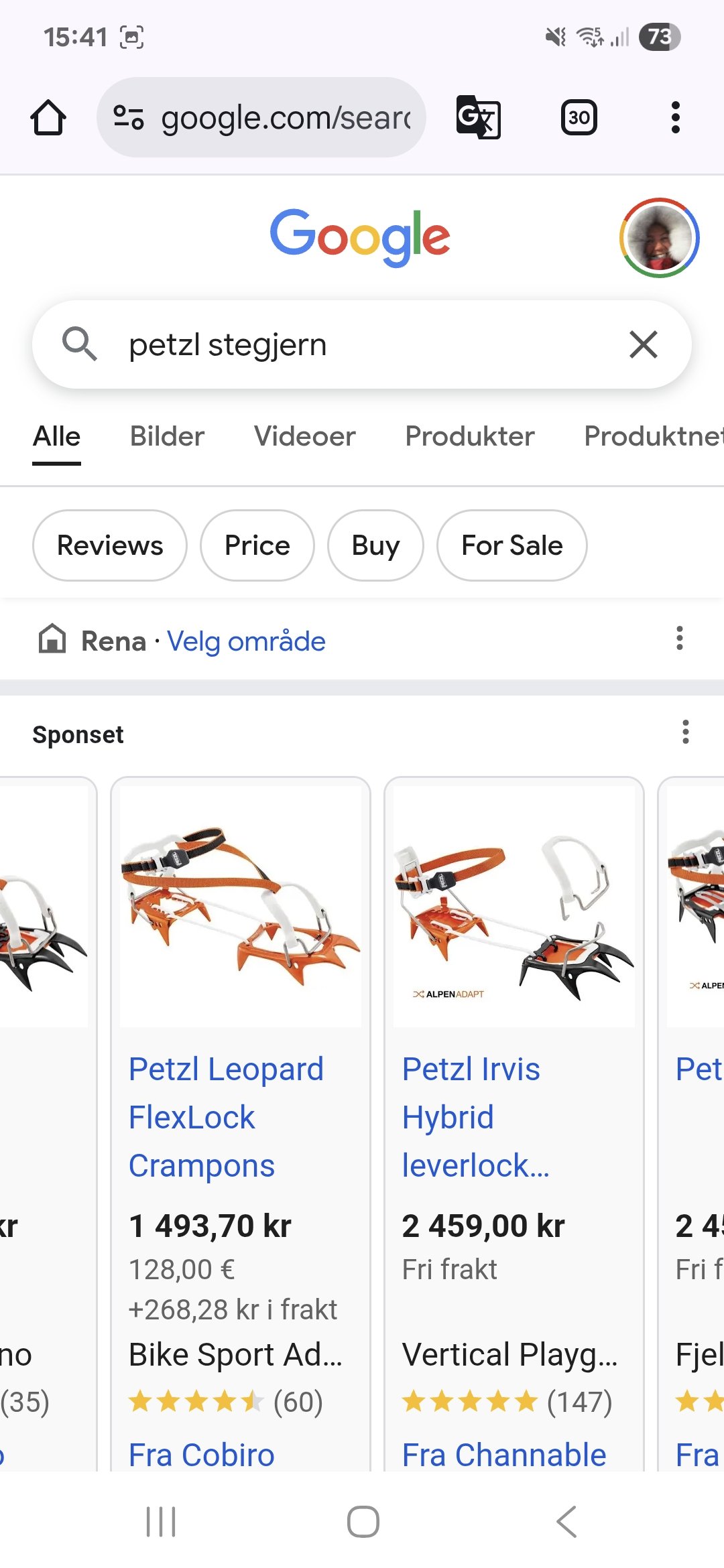Open location options three-dot menu

coord(679,639)
